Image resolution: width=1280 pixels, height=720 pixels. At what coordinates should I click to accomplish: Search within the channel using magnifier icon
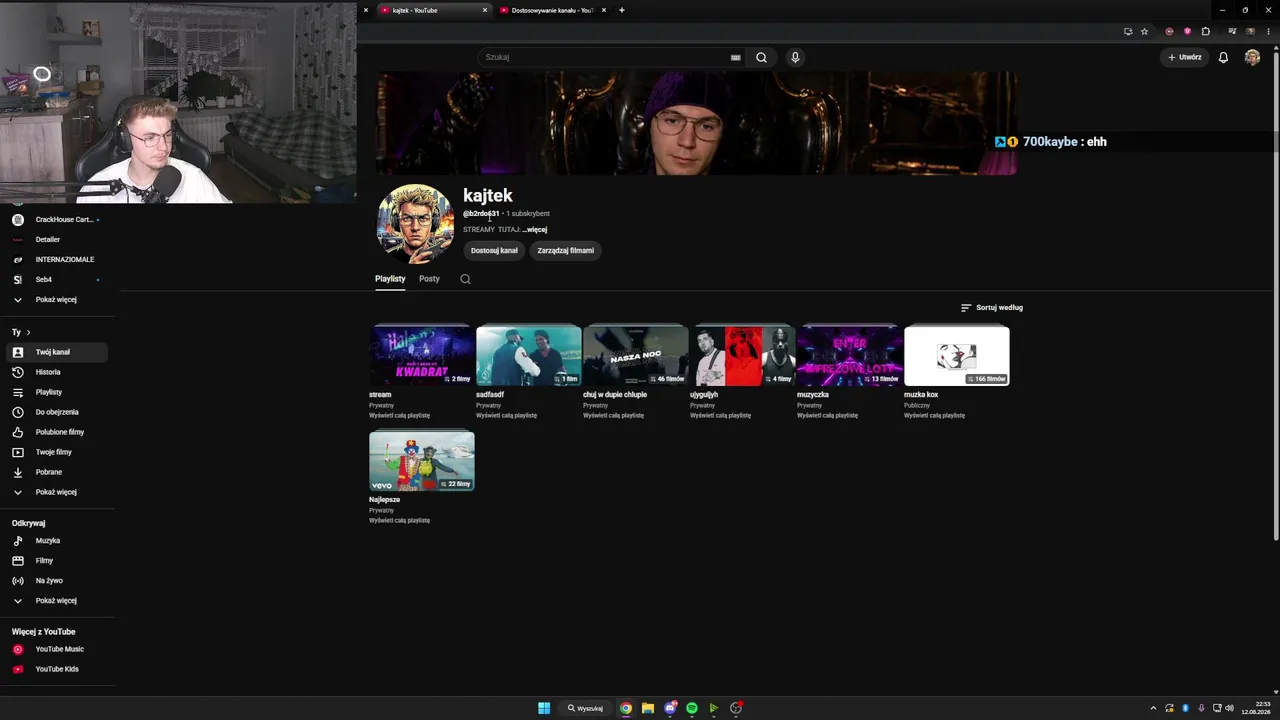coord(465,279)
